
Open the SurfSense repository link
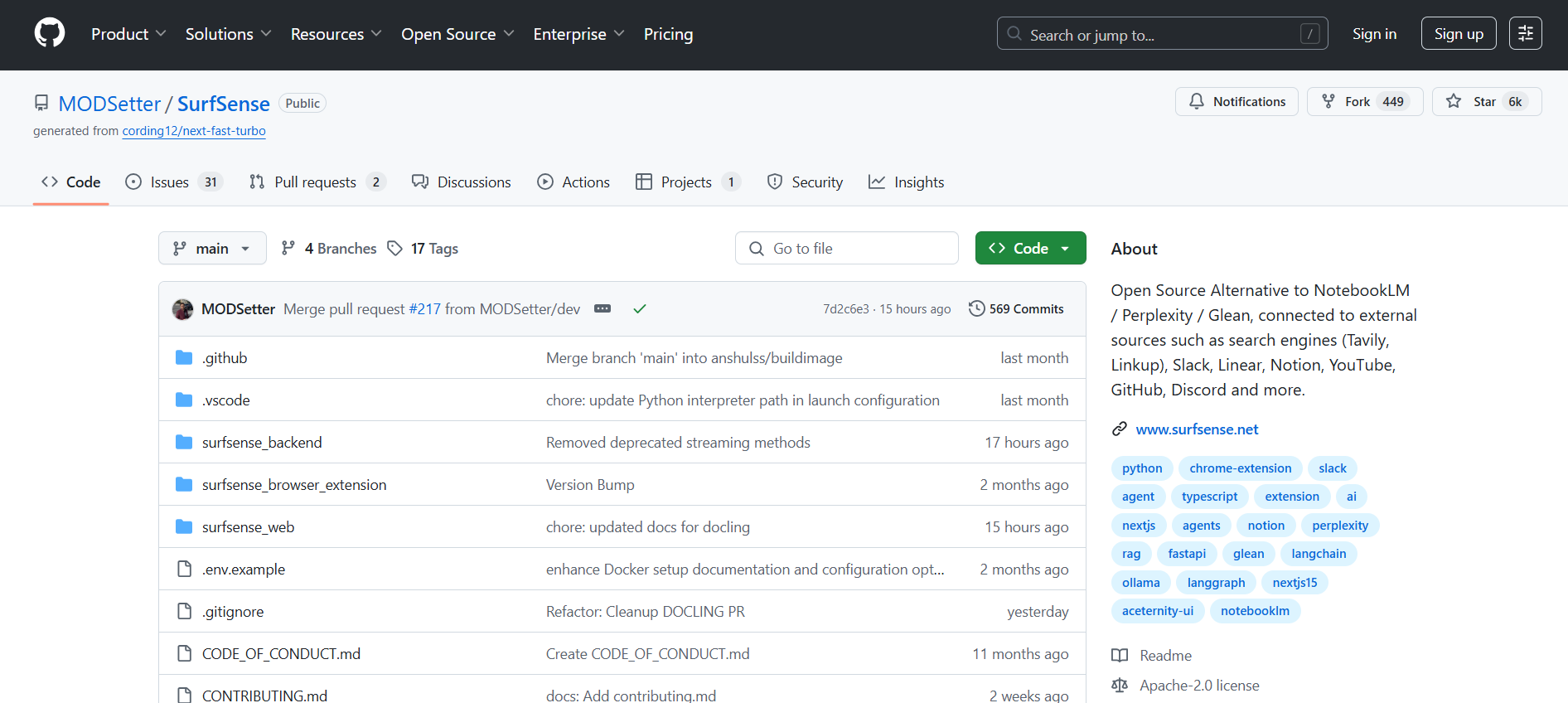pos(224,104)
